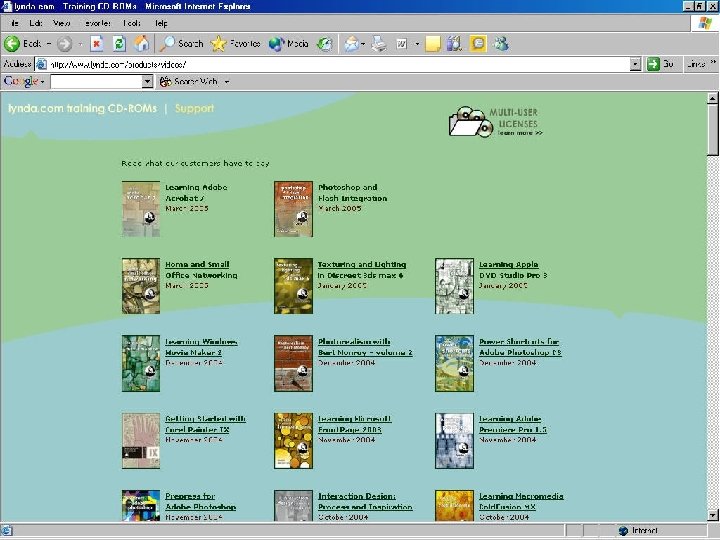
Task: Open Learning Adobe Premiere Pro 1.5 link
Action: 513,424
